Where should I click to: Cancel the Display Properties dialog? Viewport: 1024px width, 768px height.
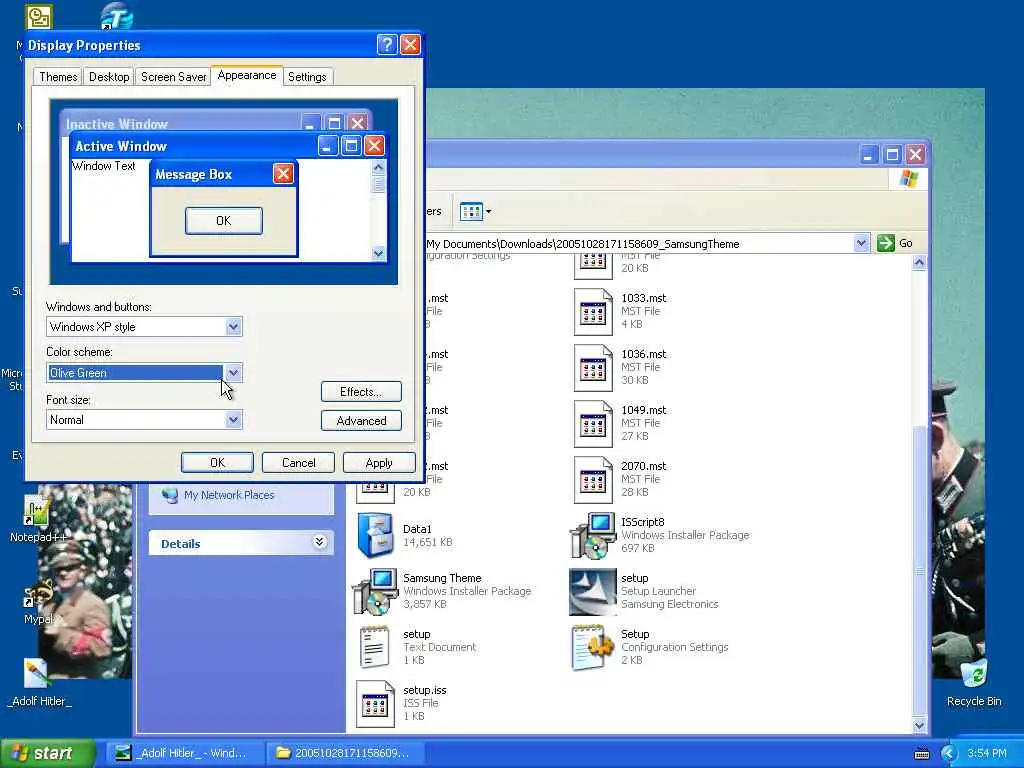tap(298, 462)
